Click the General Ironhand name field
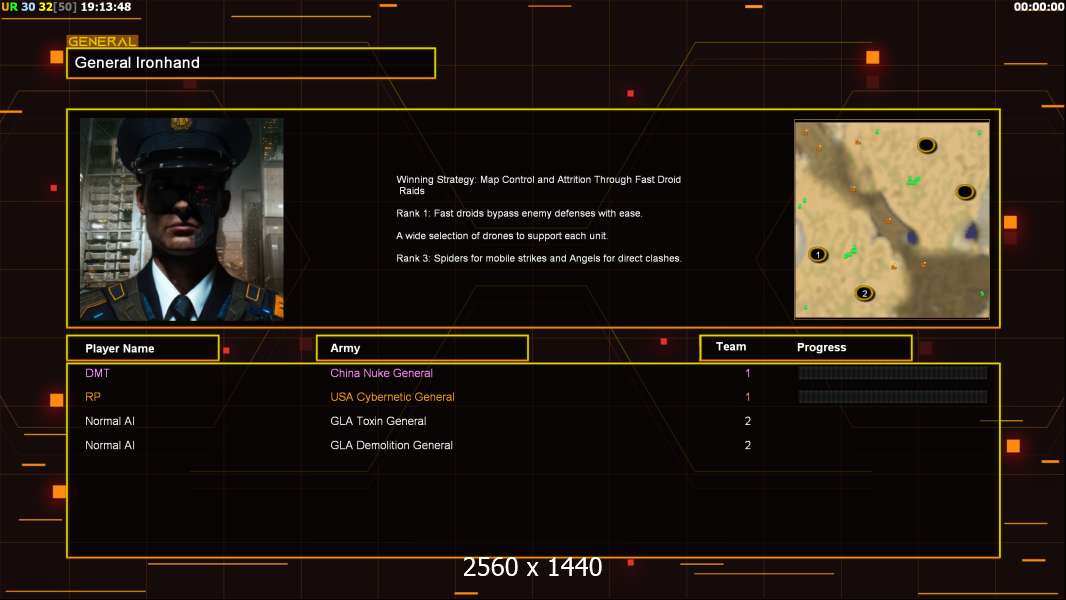 tap(251, 63)
